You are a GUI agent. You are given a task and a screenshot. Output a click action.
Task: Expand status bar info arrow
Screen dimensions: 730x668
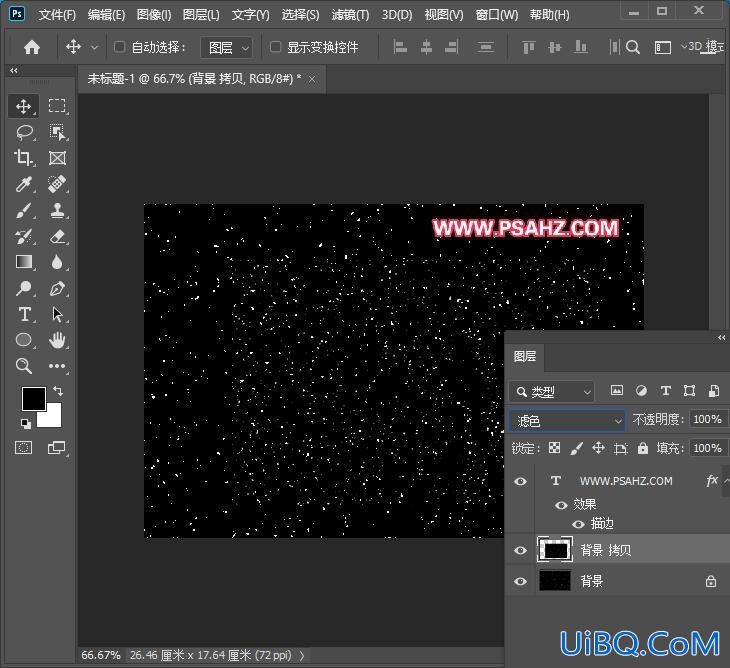(x=302, y=655)
